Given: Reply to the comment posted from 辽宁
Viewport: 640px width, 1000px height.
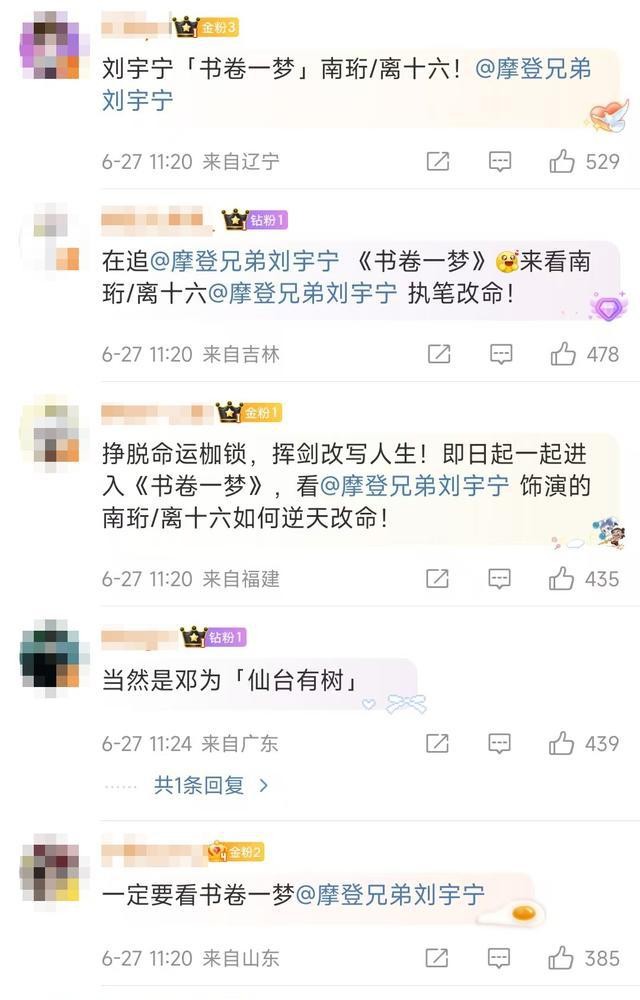Looking at the screenshot, I should (x=500, y=162).
